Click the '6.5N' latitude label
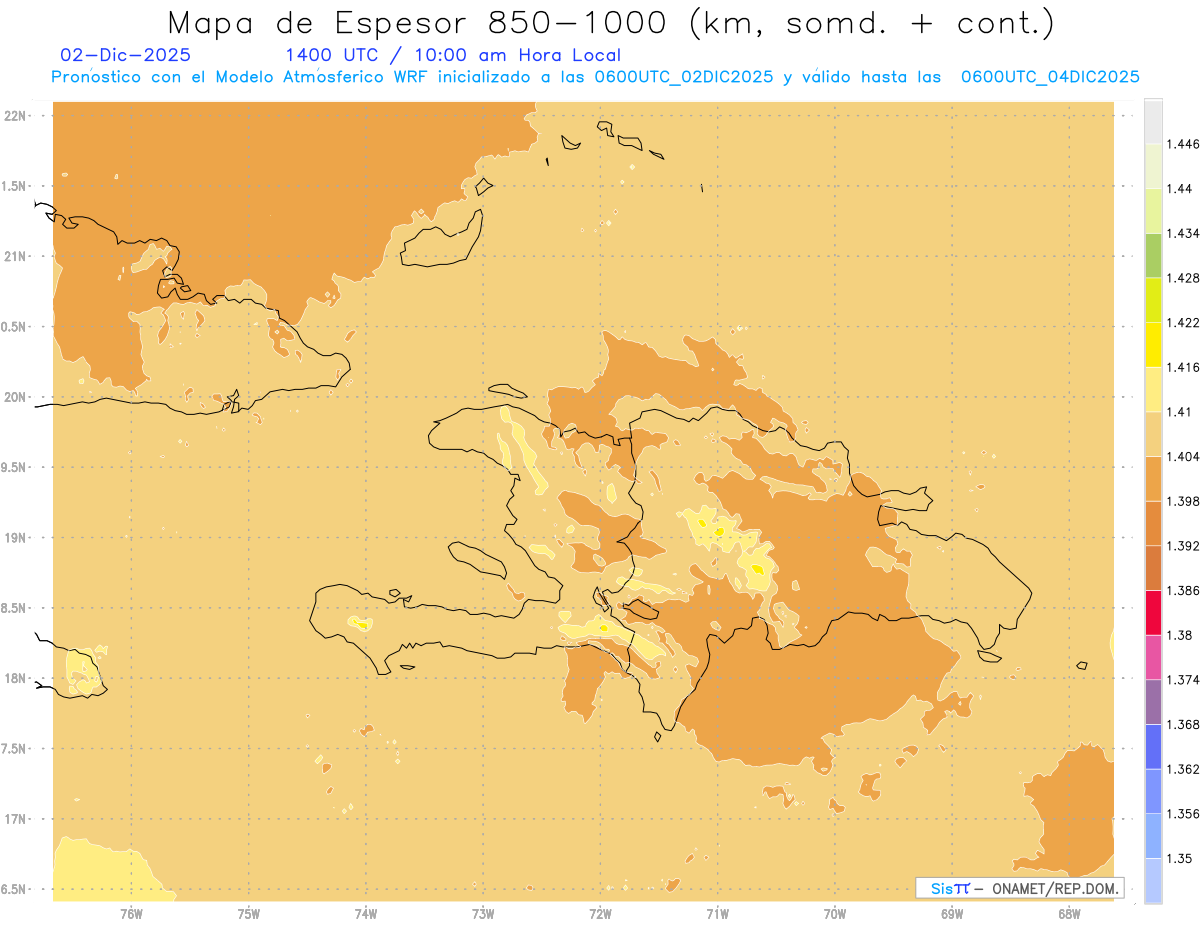 pyautogui.click(x=15, y=890)
